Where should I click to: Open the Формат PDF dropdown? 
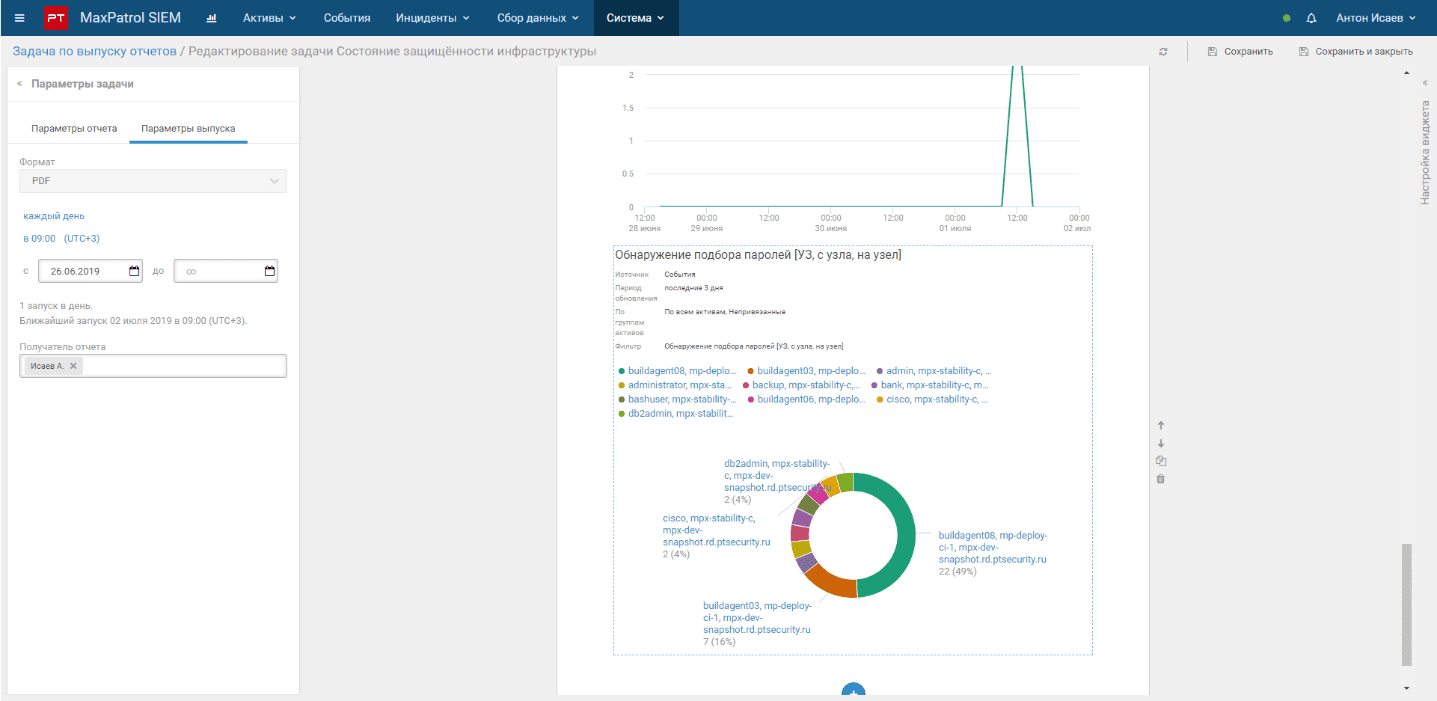[153, 181]
